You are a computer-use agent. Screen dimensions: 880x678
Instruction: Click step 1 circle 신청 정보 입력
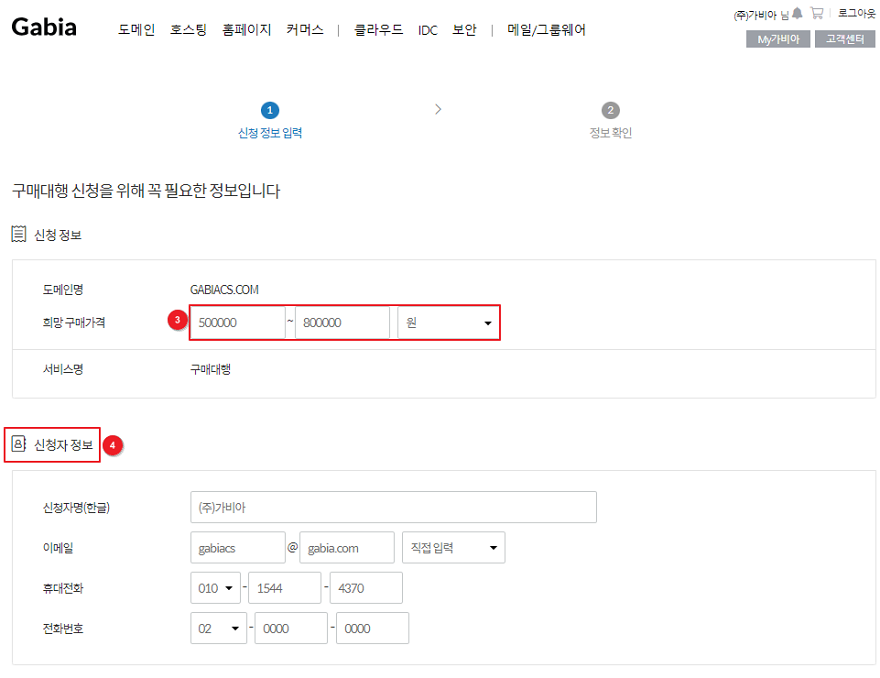270,110
